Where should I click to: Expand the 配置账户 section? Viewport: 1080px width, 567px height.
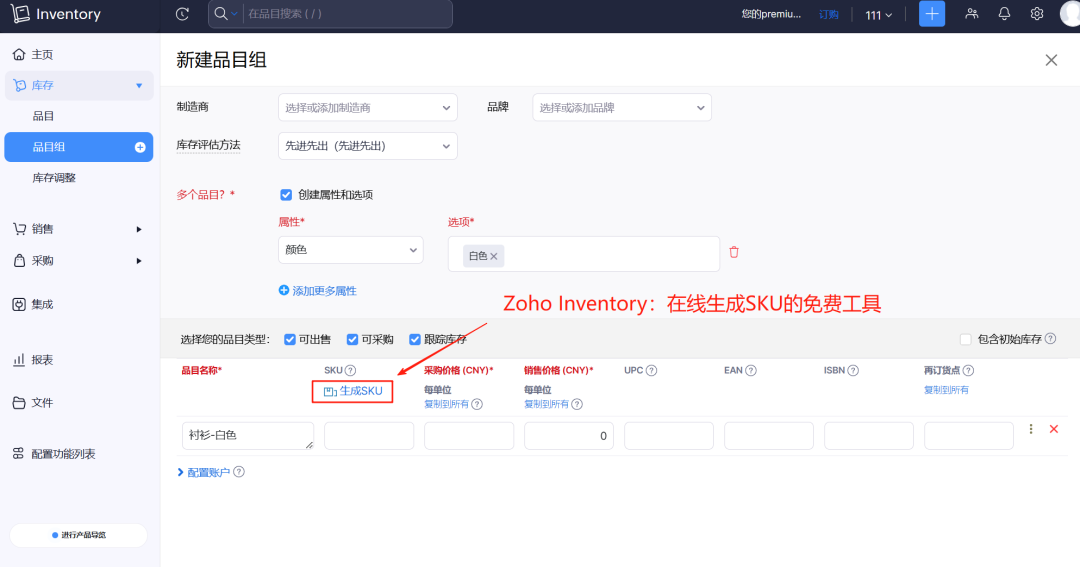(203, 473)
